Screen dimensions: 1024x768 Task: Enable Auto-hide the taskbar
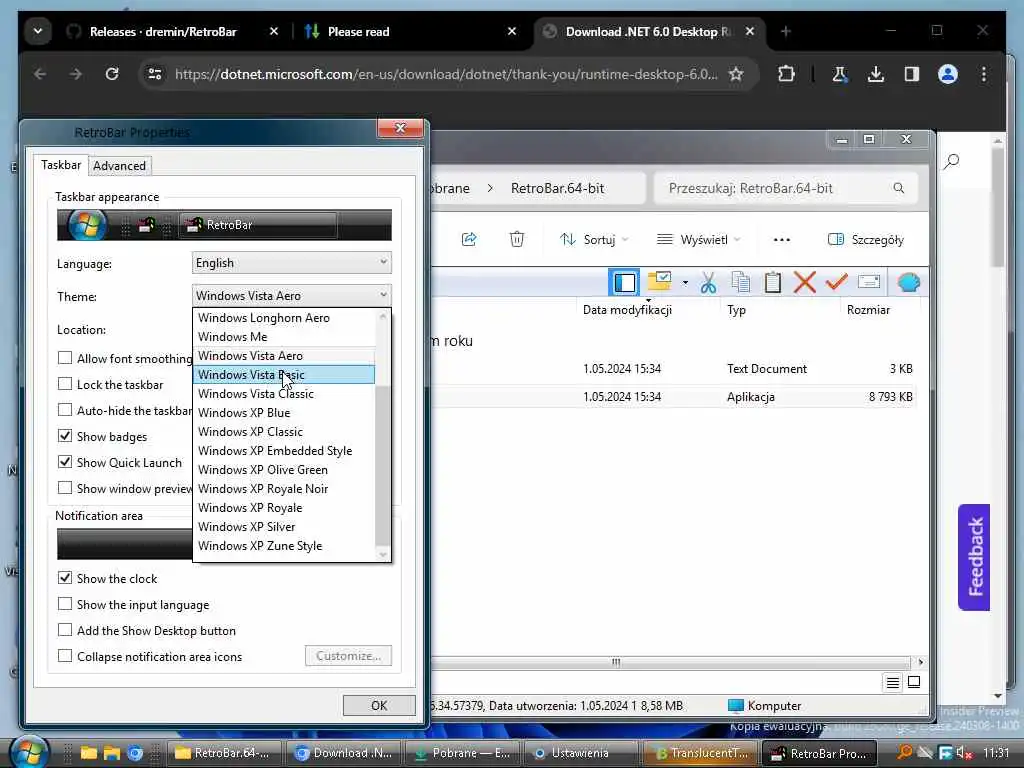point(65,410)
